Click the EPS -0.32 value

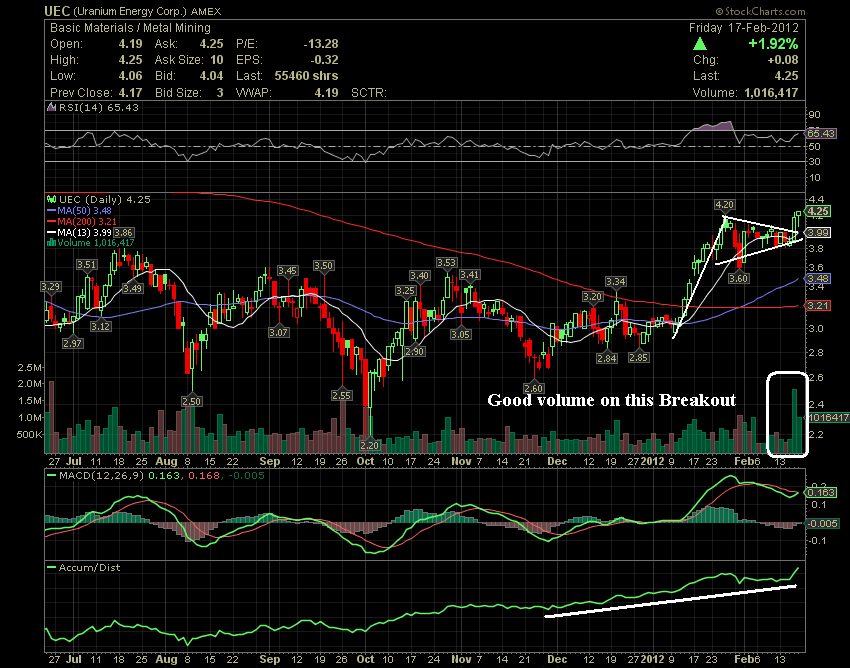(325, 60)
